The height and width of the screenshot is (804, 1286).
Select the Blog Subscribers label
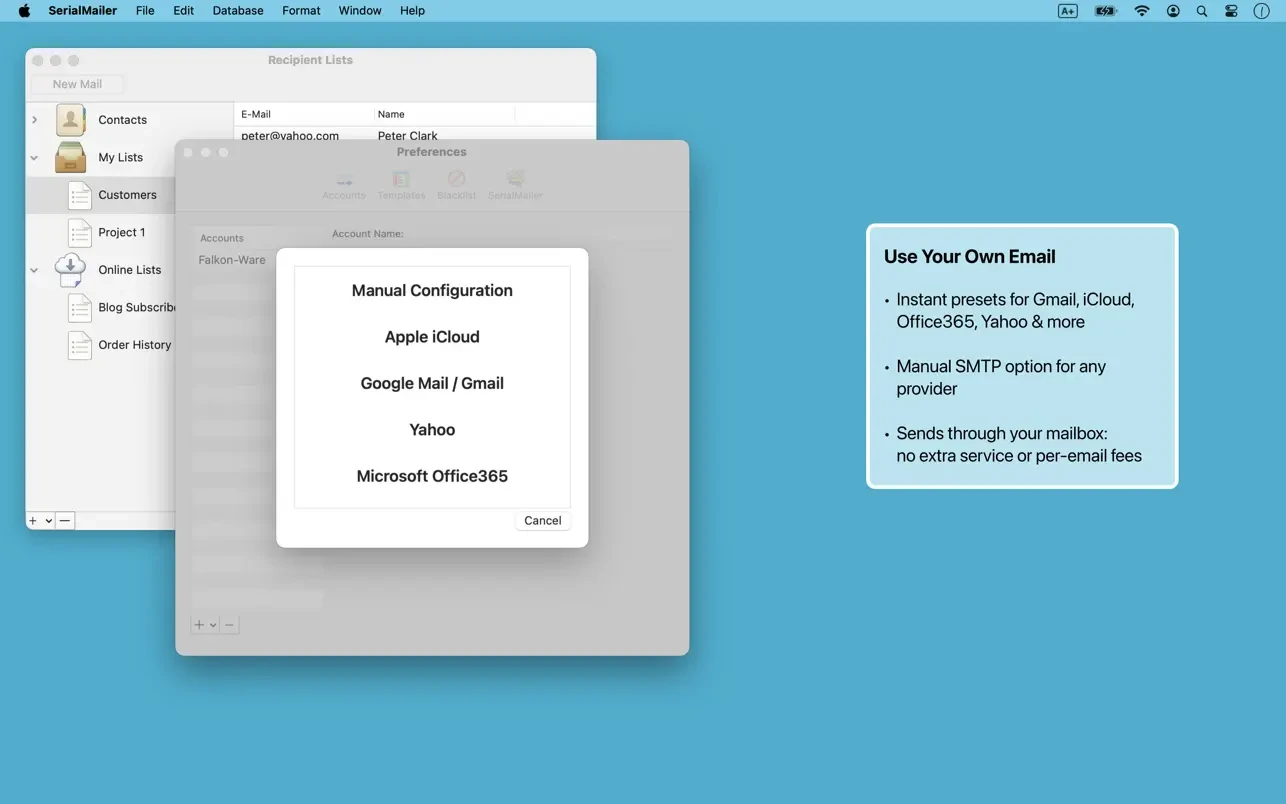coord(137,307)
